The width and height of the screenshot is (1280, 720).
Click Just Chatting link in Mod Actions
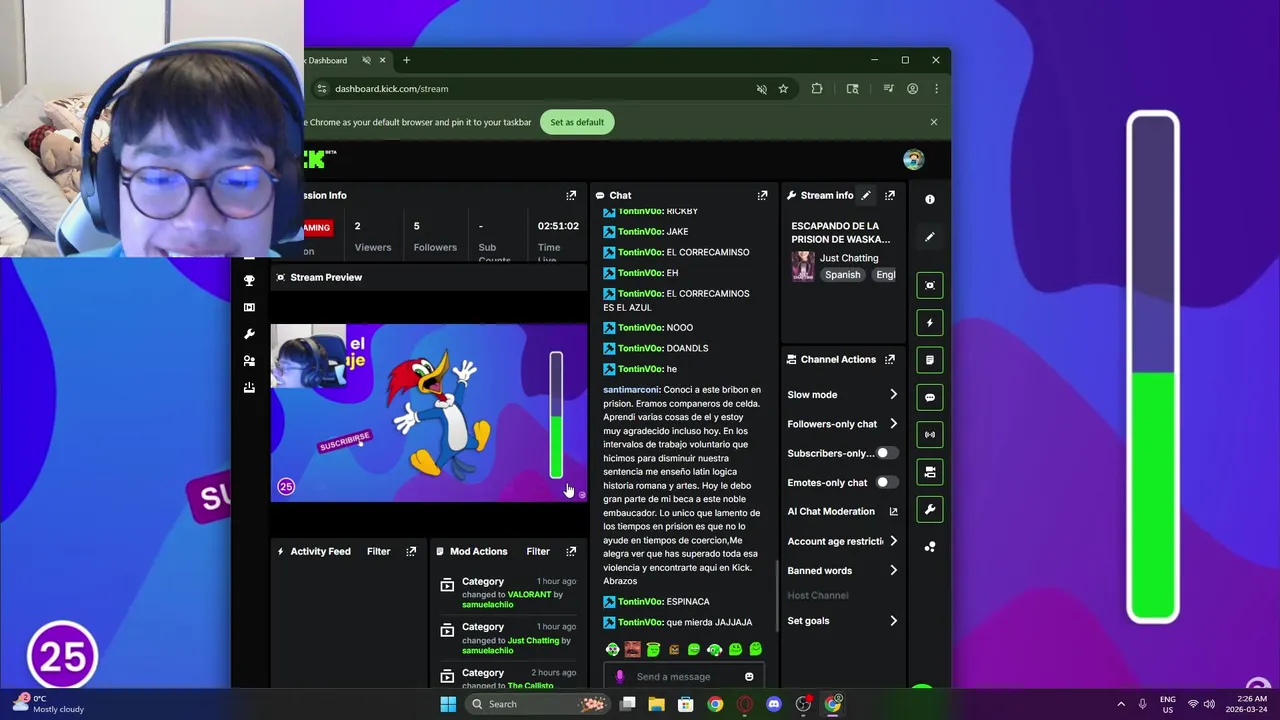(533, 640)
